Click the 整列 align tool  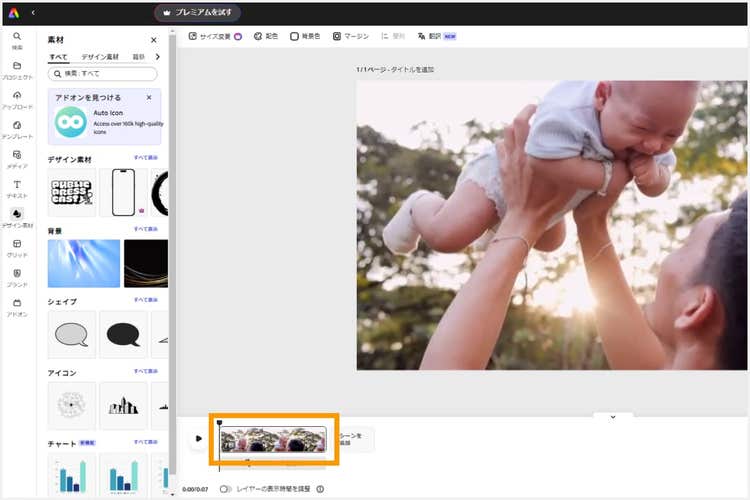(393, 36)
